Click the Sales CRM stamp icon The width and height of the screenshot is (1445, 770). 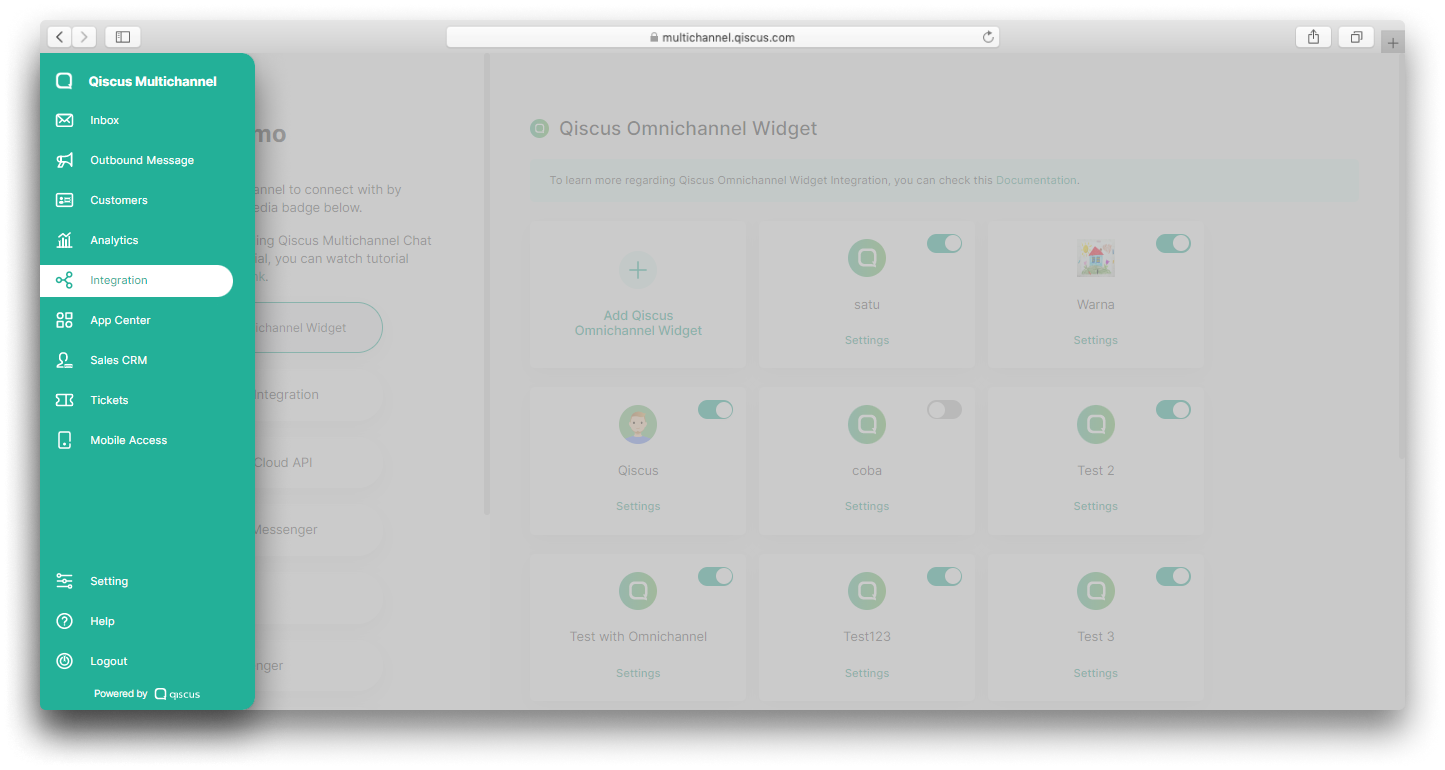tap(64, 360)
